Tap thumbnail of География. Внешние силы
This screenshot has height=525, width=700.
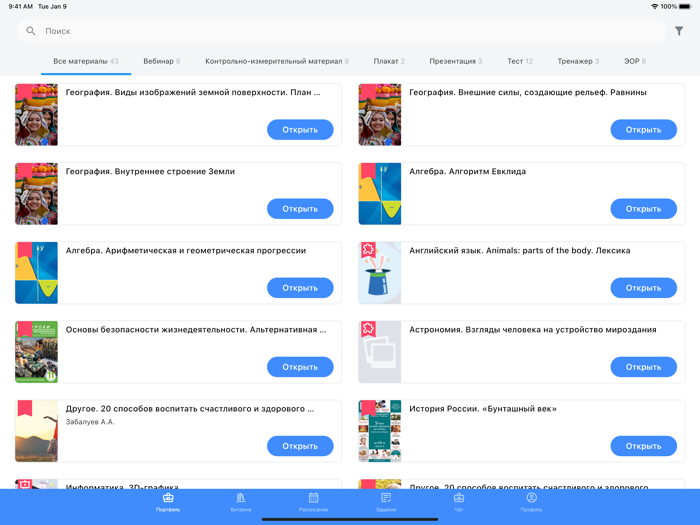click(x=379, y=114)
